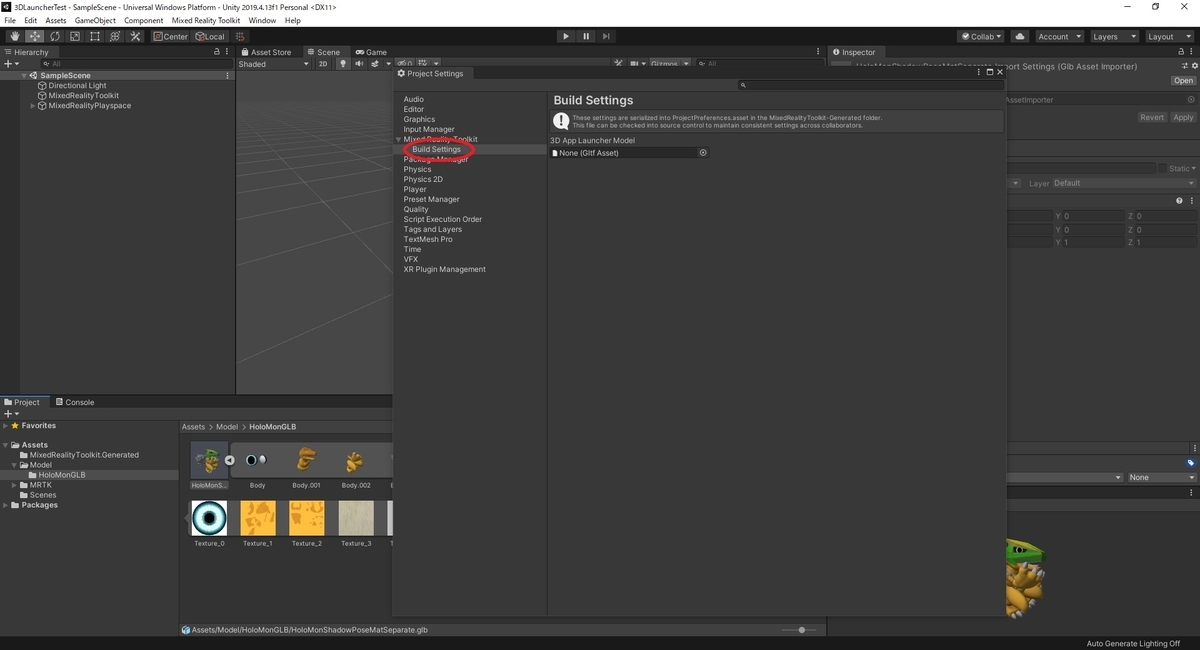Screen dimensions: 1200x650
Task: Start Play mode
Action: [566, 36]
